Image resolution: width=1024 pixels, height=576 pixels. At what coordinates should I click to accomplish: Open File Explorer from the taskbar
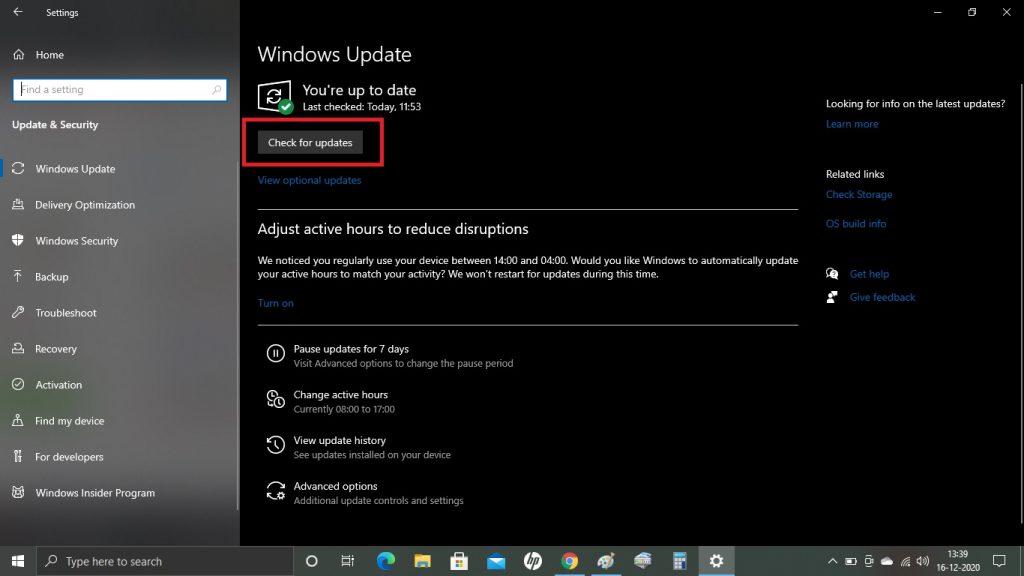(x=422, y=561)
